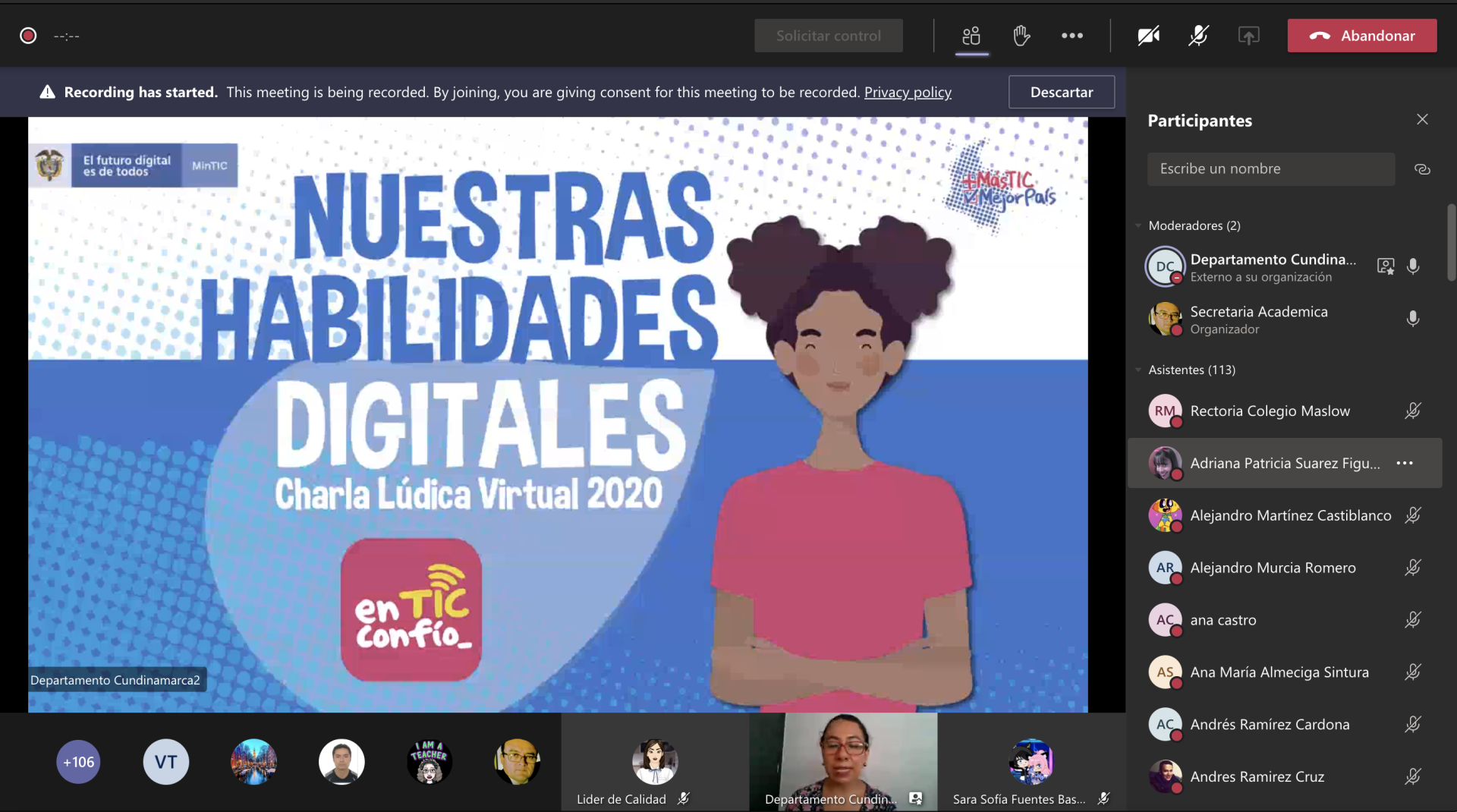
Task: Click the AR avatar in participants list
Action: coord(1165,568)
